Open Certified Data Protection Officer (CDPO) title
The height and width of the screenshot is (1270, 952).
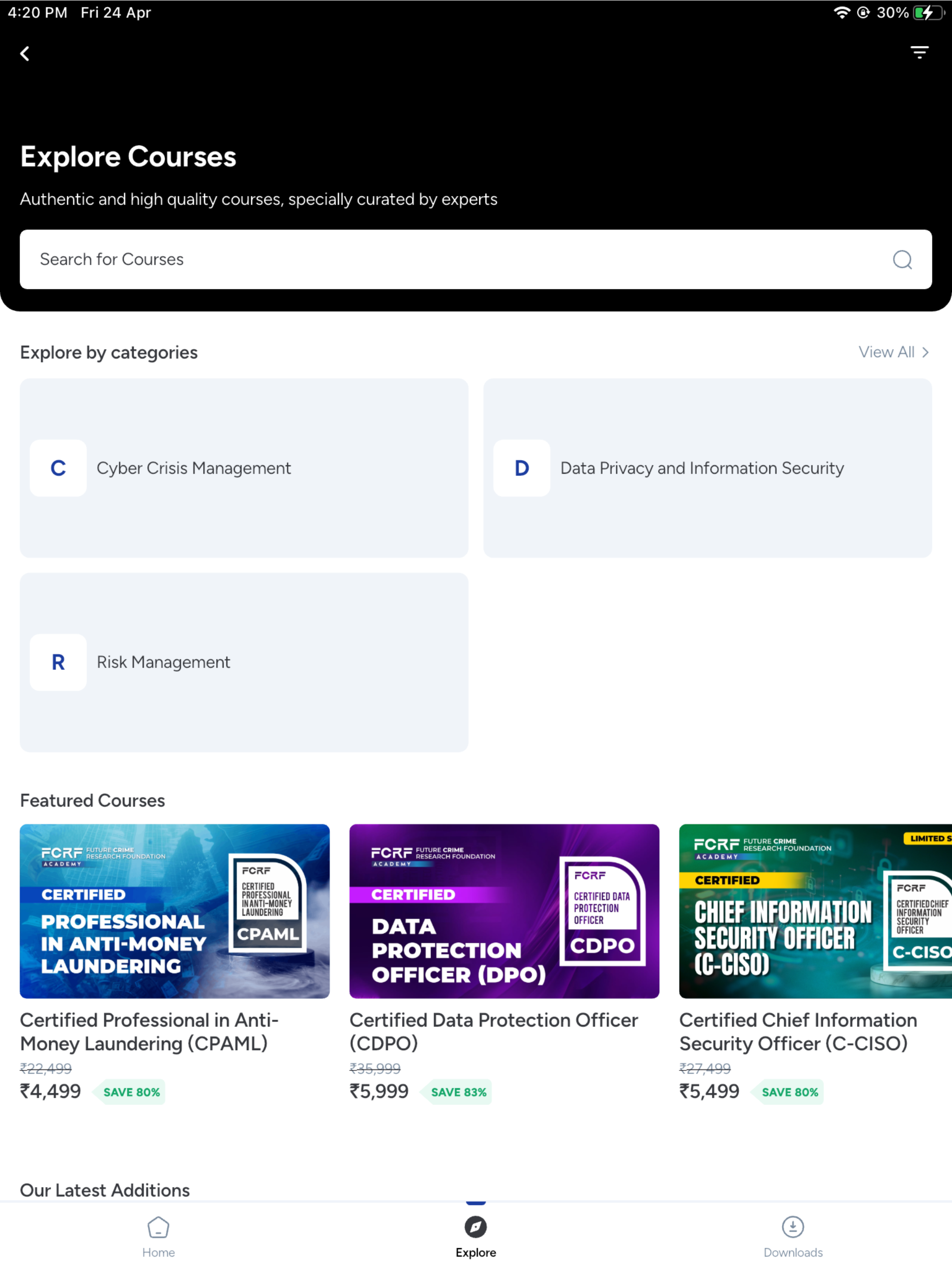click(x=494, y=1031)
